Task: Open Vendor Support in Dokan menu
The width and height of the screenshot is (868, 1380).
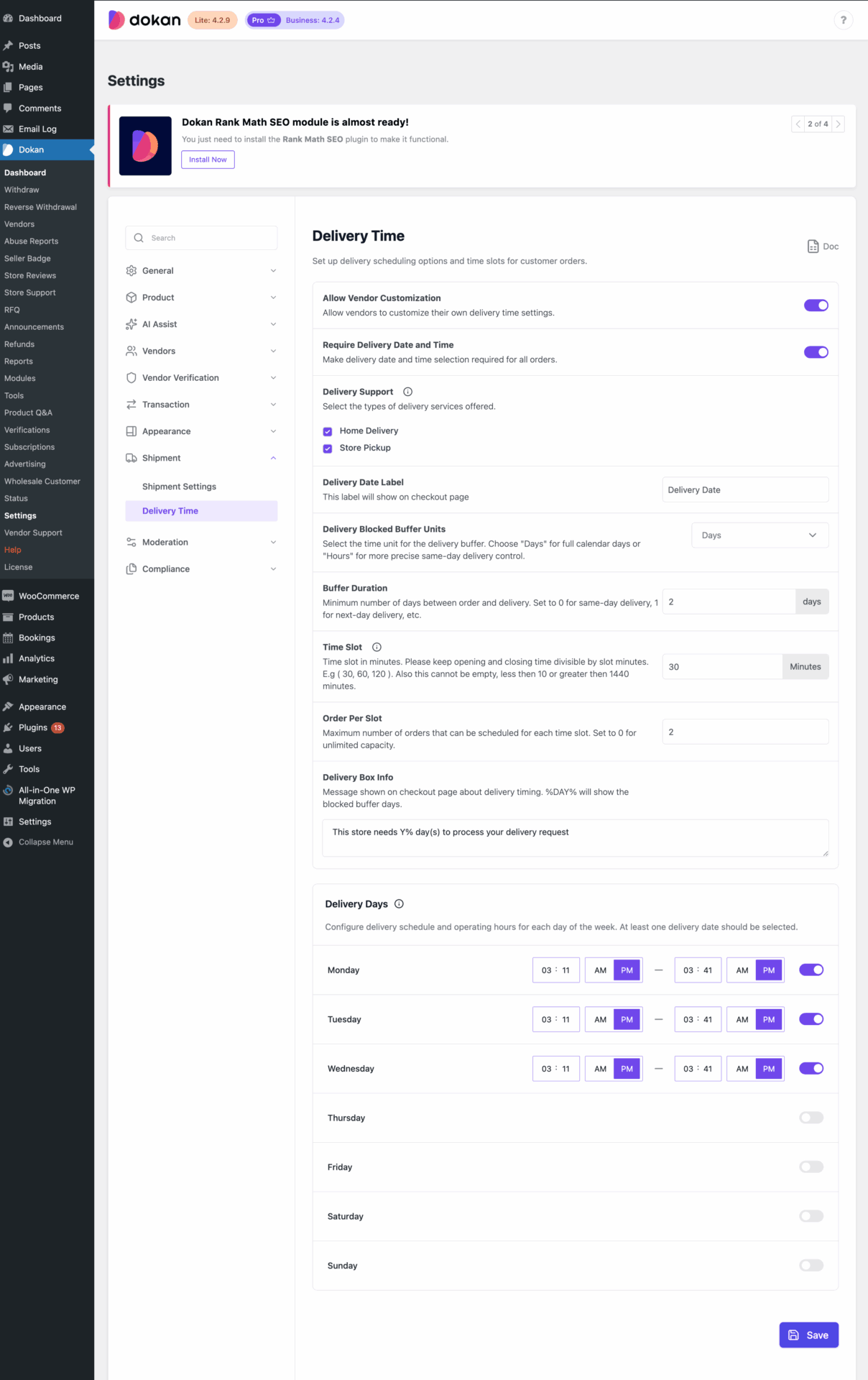Action: tap(33, 533)
